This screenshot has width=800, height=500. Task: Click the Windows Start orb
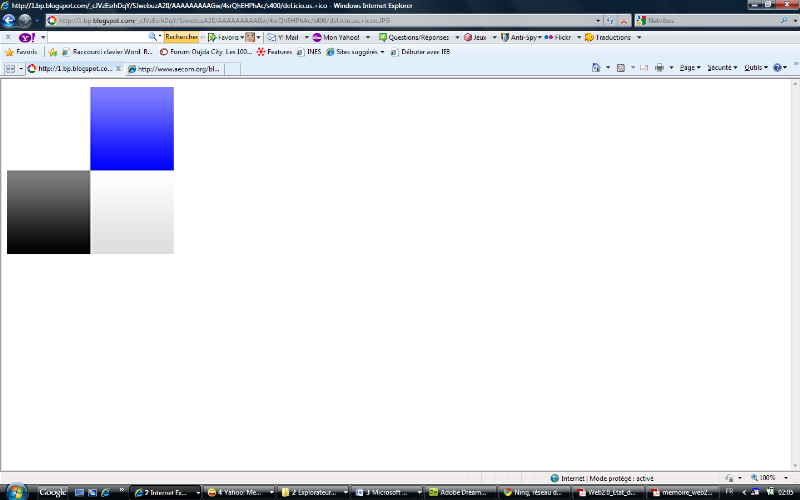coord(16,492)
